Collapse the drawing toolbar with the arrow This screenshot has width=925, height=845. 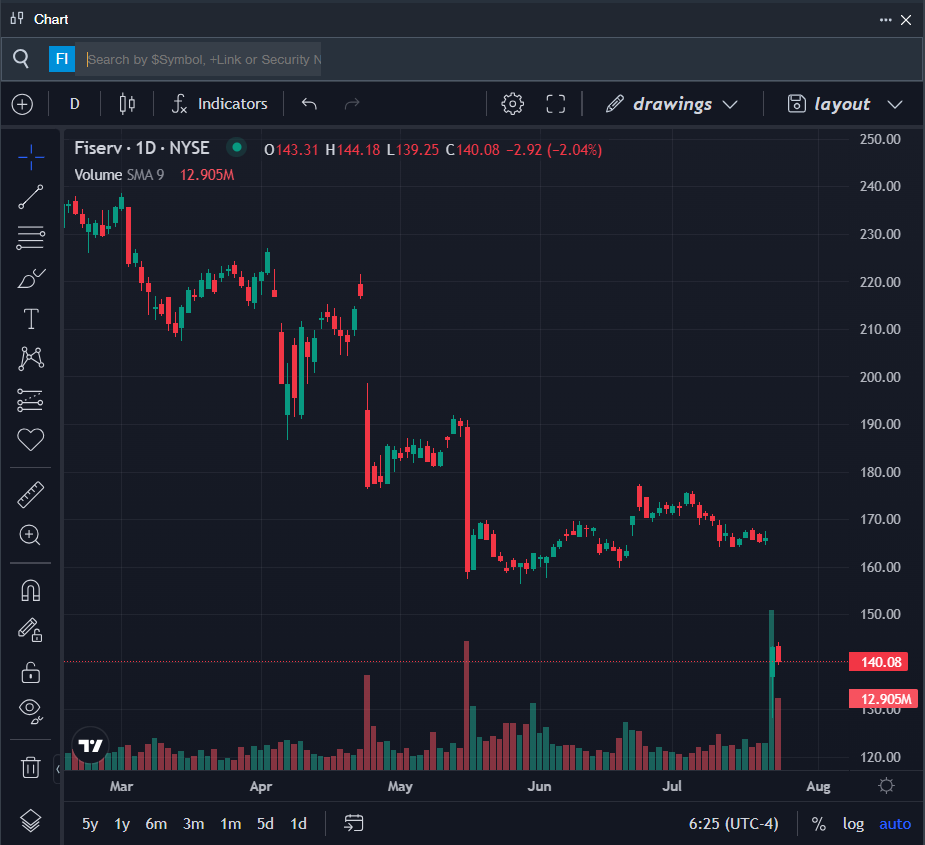[x=58, y=769]
